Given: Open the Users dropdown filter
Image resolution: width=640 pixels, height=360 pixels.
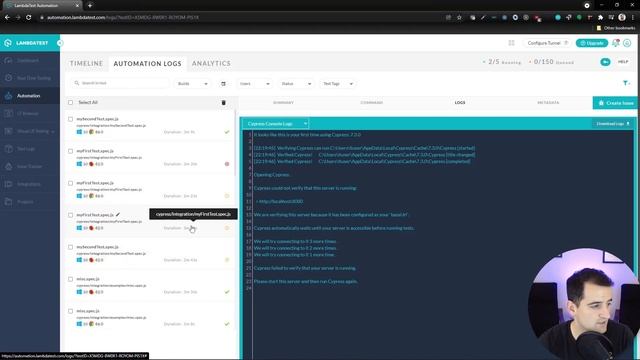Looking at the screenshot, I should pos(255,84).
